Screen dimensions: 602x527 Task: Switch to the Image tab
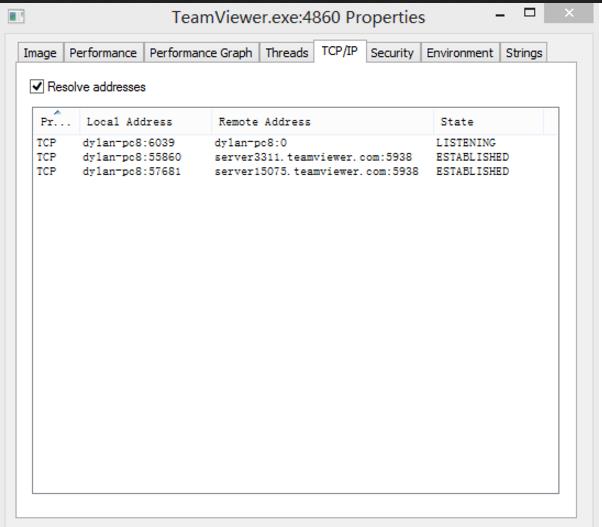click(x=40, y=53)
